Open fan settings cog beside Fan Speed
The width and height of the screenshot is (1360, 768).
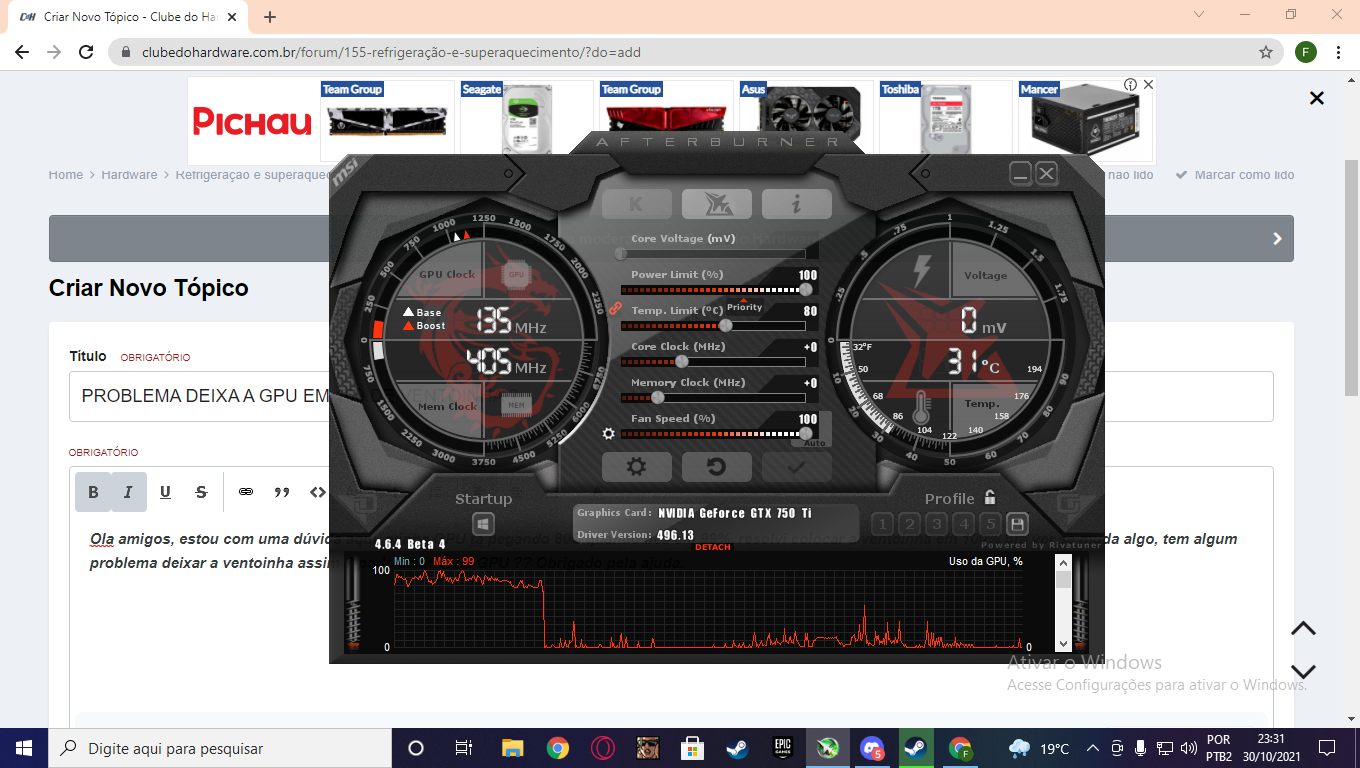[x=608, y=434]
